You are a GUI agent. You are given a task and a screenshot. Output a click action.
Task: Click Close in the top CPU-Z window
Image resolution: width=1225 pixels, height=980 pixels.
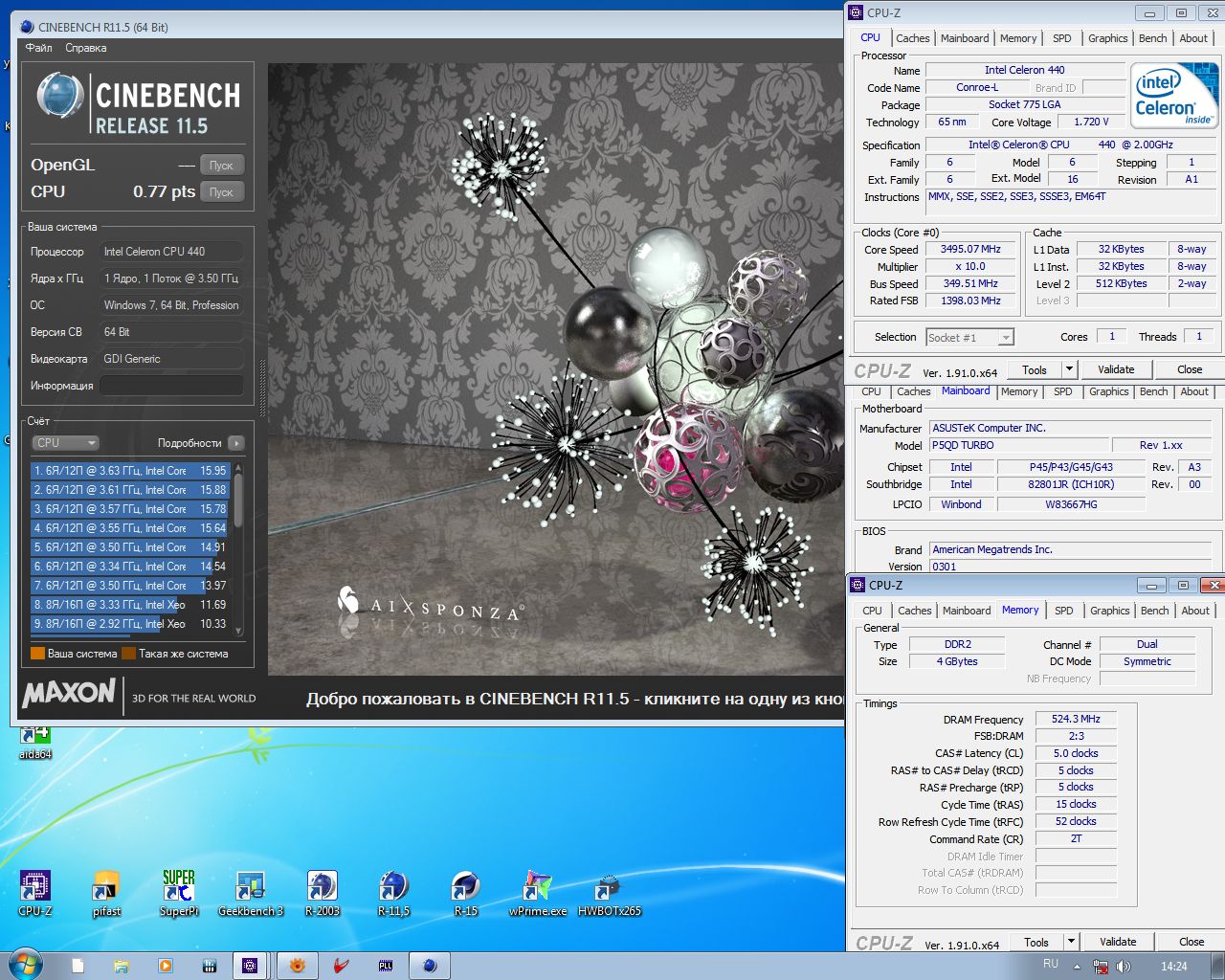pyautogui.click(x=1190, y=369)
